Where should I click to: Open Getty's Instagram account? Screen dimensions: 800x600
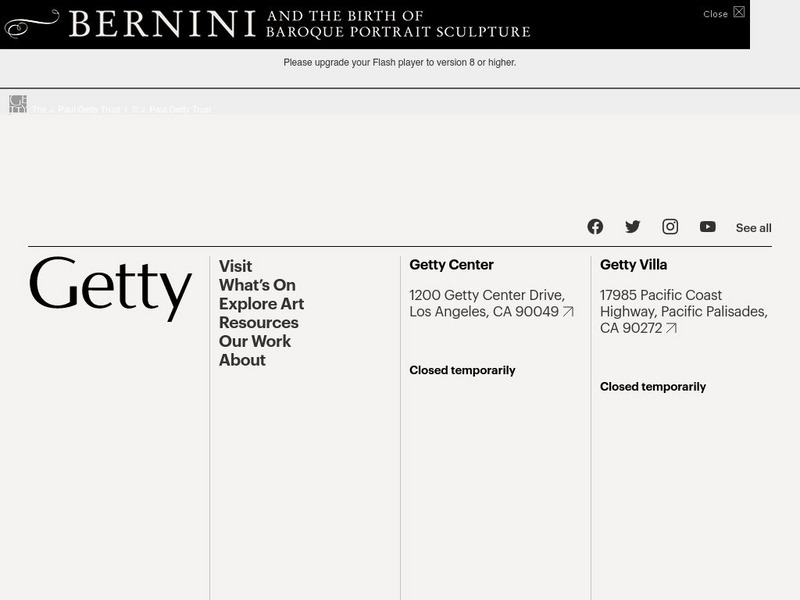672,227
